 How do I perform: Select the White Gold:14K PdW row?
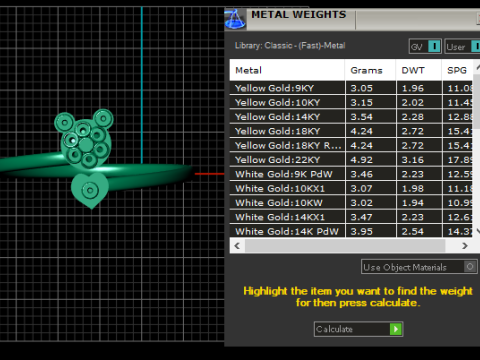click(x=351, y=231)
